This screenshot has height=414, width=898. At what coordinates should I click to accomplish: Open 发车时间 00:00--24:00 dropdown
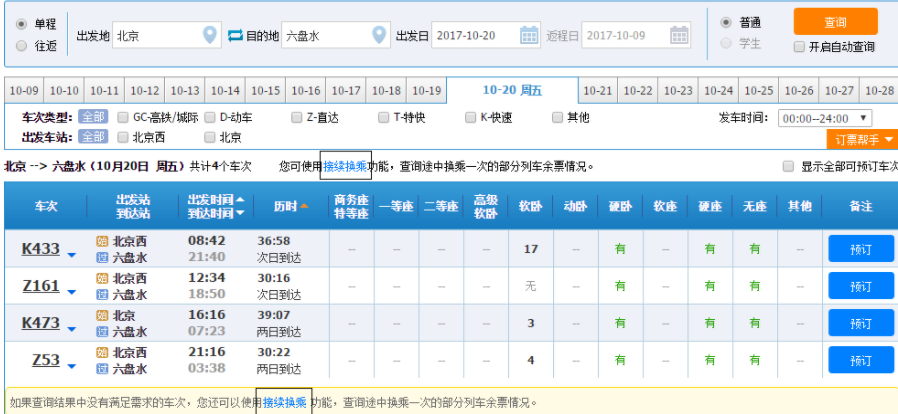(x=825, y=119)
